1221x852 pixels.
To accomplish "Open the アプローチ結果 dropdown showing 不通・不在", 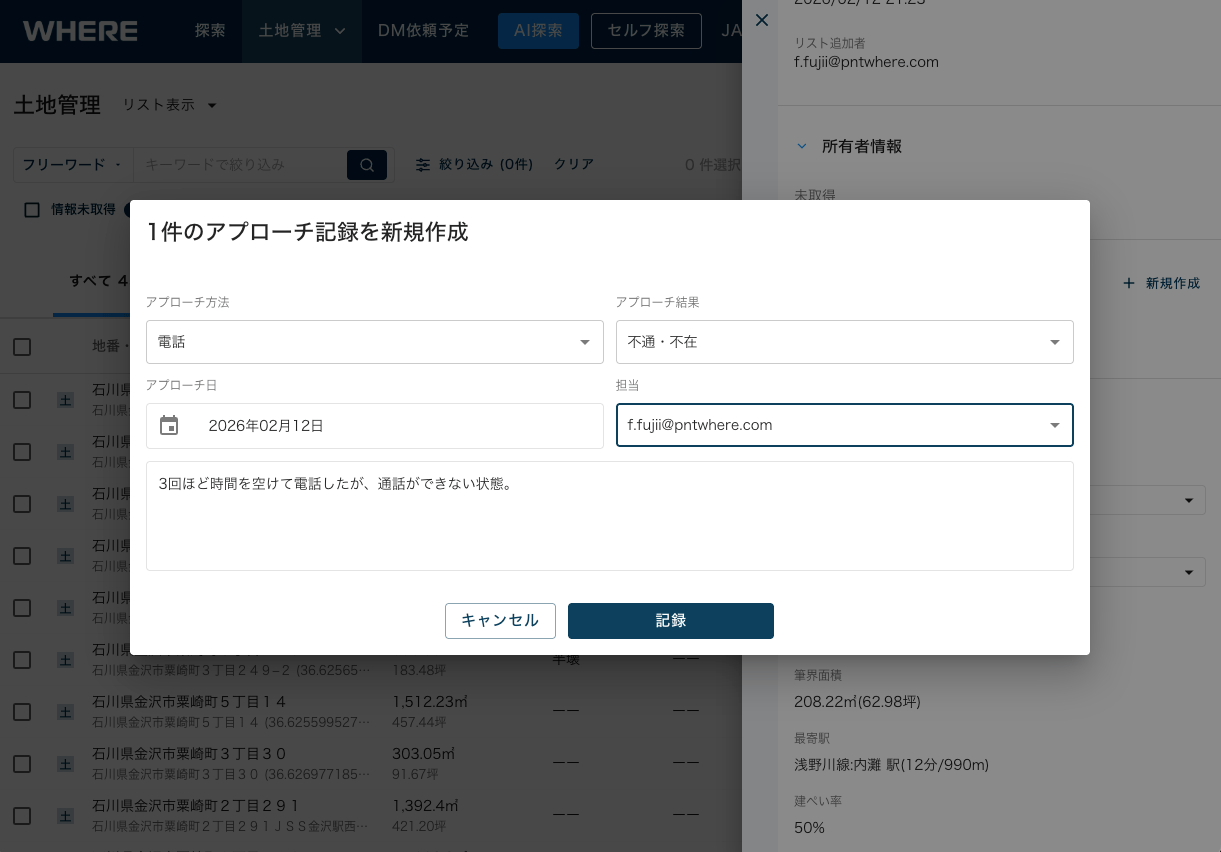I will tap(844, 342).
